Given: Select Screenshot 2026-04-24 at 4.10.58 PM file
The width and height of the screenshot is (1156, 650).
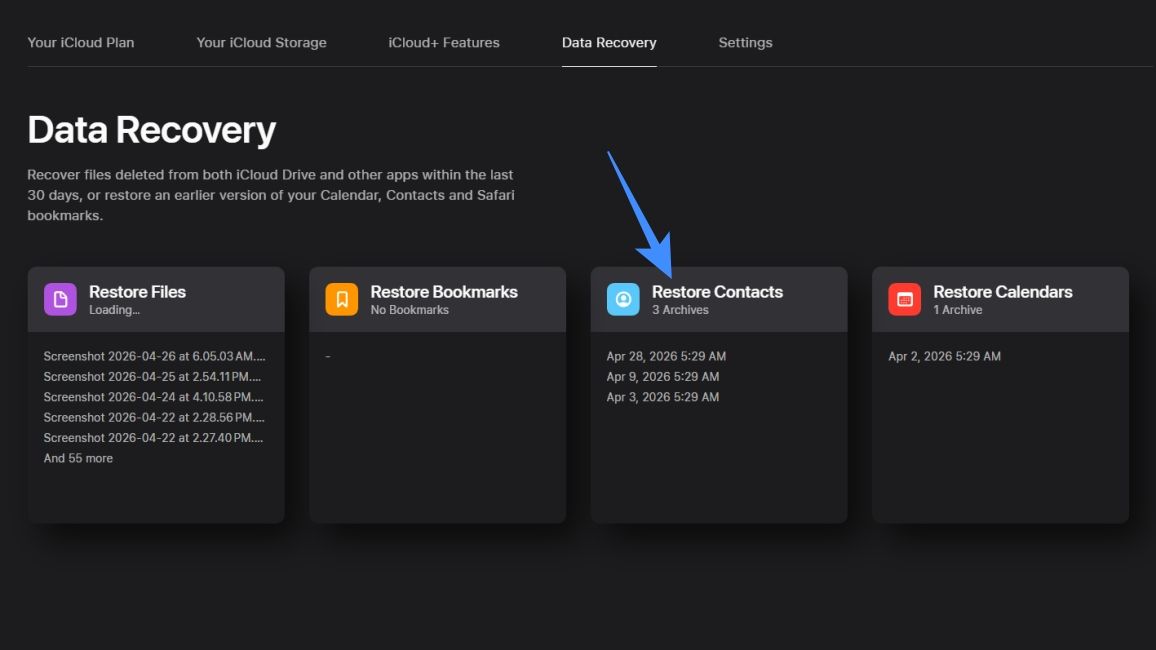Looking at the screenshot, I should (153, 396).
